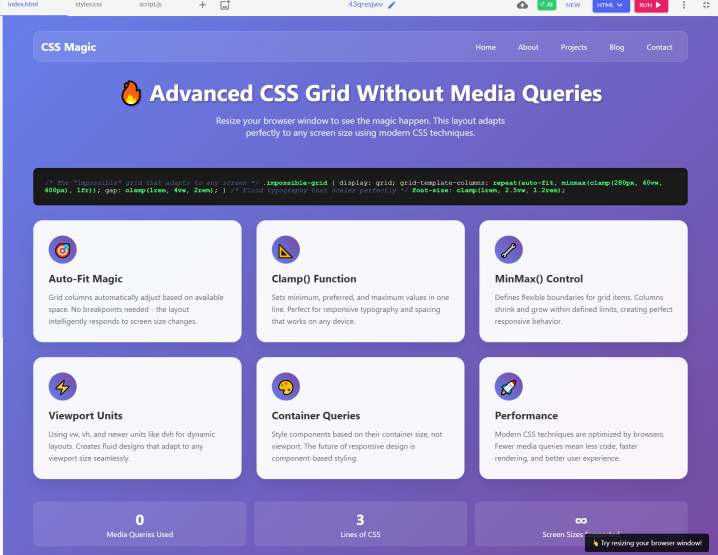
Task: Click the image upload icon beside plus
Action: (225, 5)
